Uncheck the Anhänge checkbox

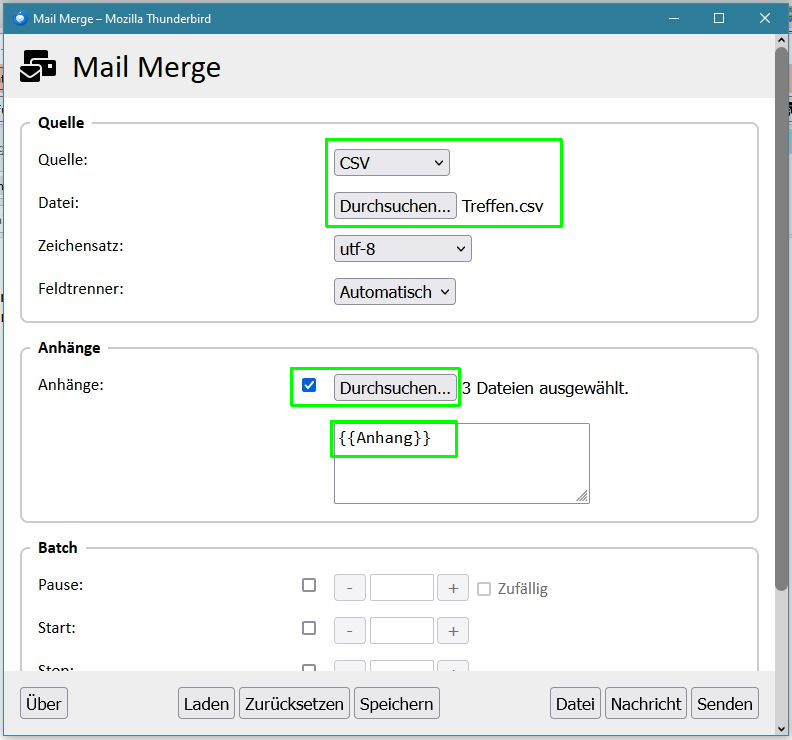click(x=309, y=386)
